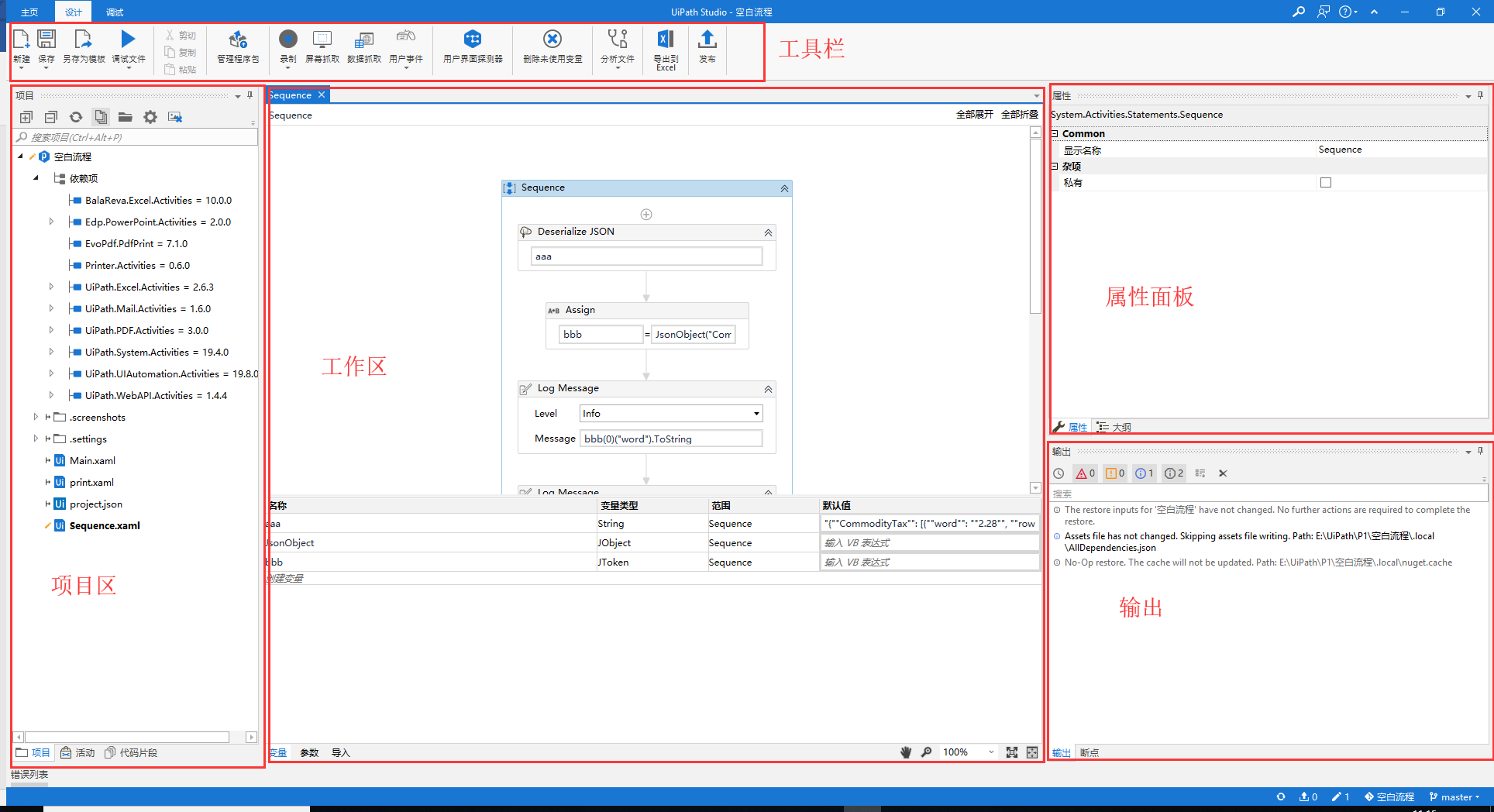Open 错误列表 error list
1494x812 pixels.
(x=29, y=774)
